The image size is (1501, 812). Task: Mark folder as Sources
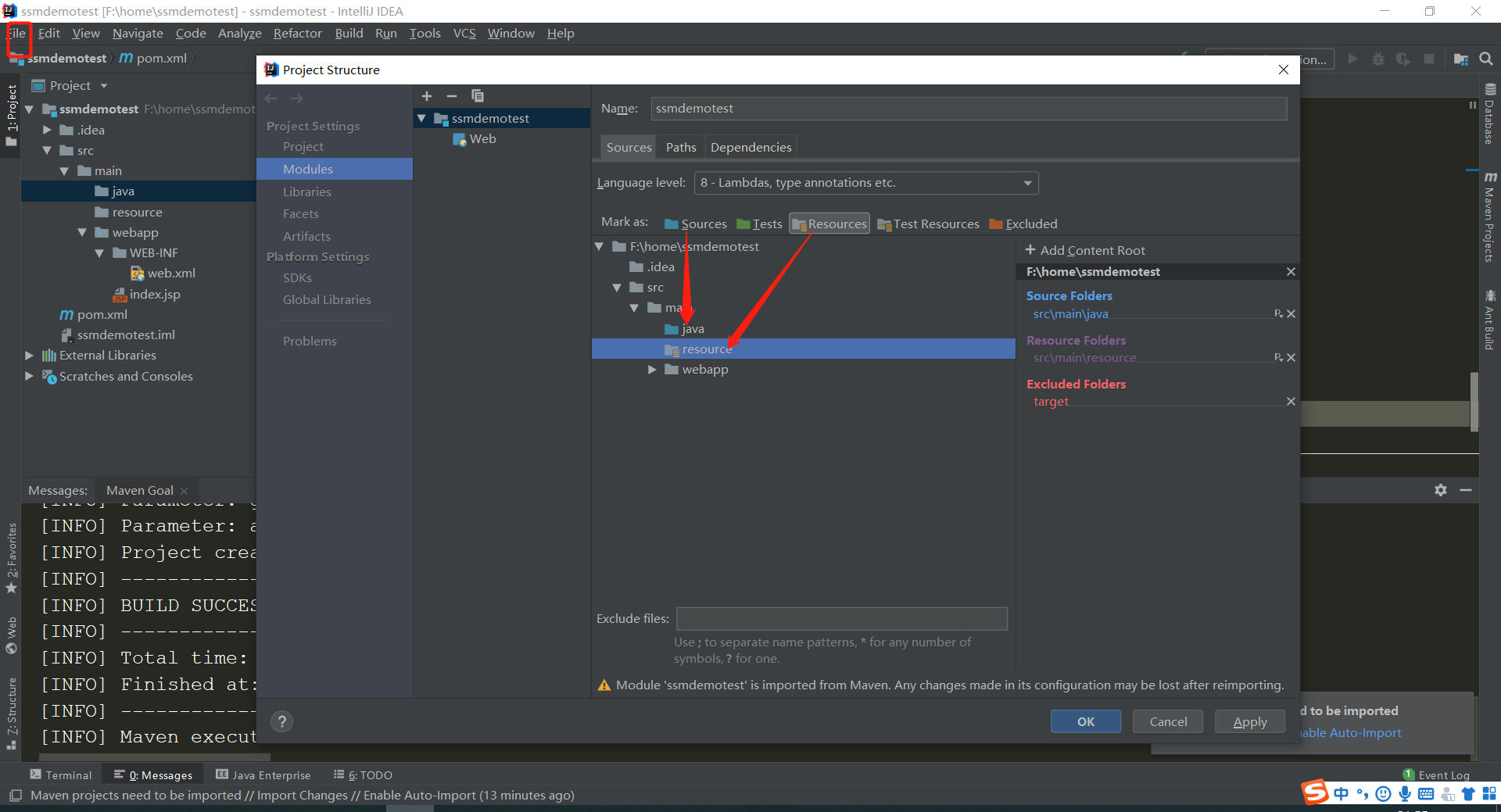click(696, 224)
